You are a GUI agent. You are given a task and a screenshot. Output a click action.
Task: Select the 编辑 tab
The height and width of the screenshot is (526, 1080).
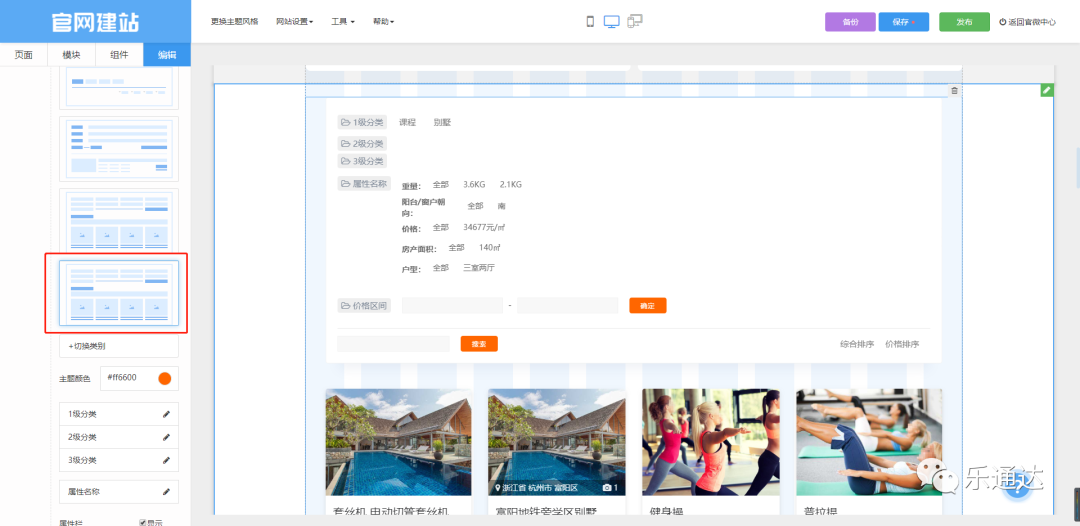tap(167, 55)
